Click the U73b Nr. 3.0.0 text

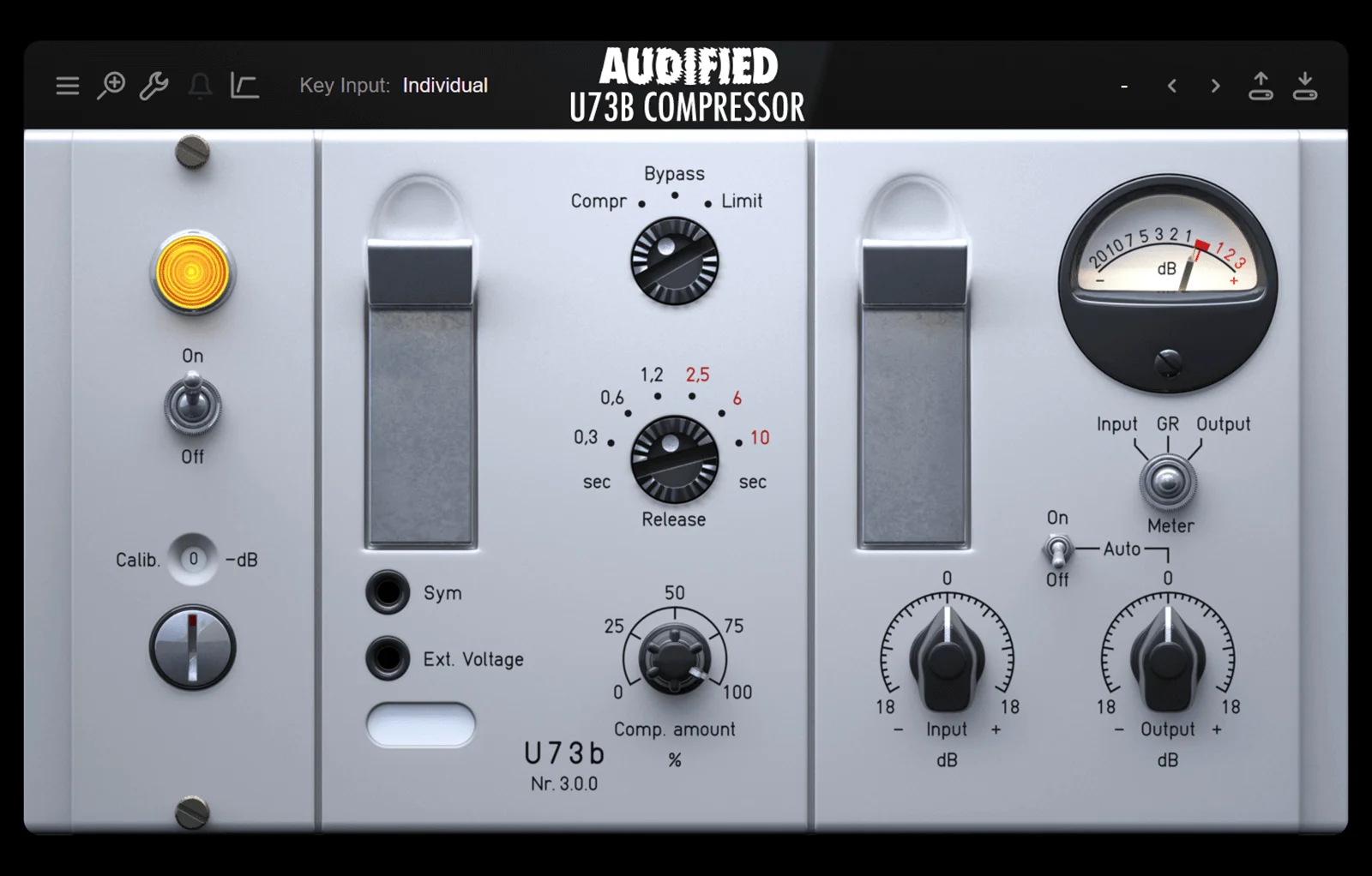tap(564, 765)
